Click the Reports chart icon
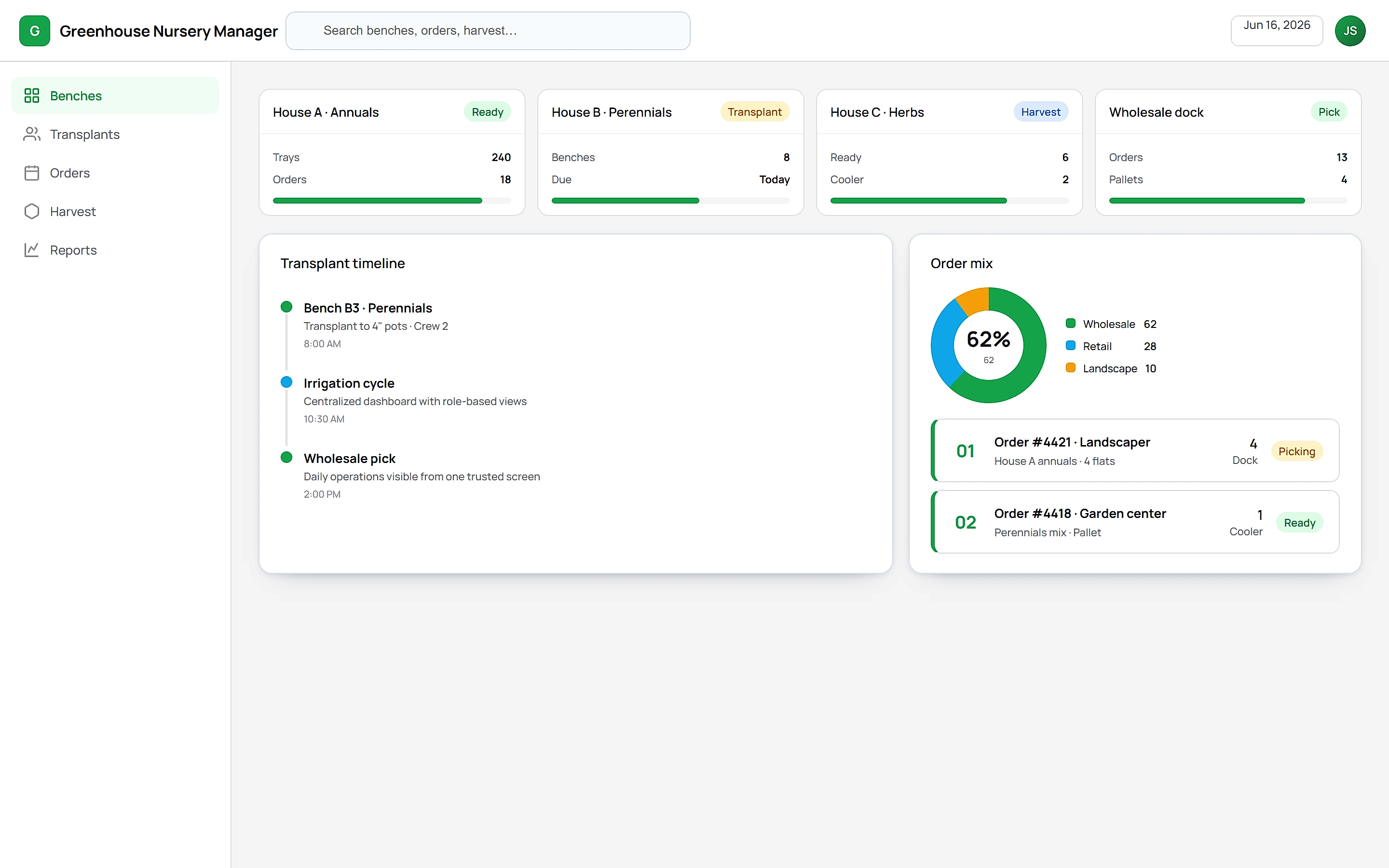Screen dimensions: 1389x868 pos(31,250)
